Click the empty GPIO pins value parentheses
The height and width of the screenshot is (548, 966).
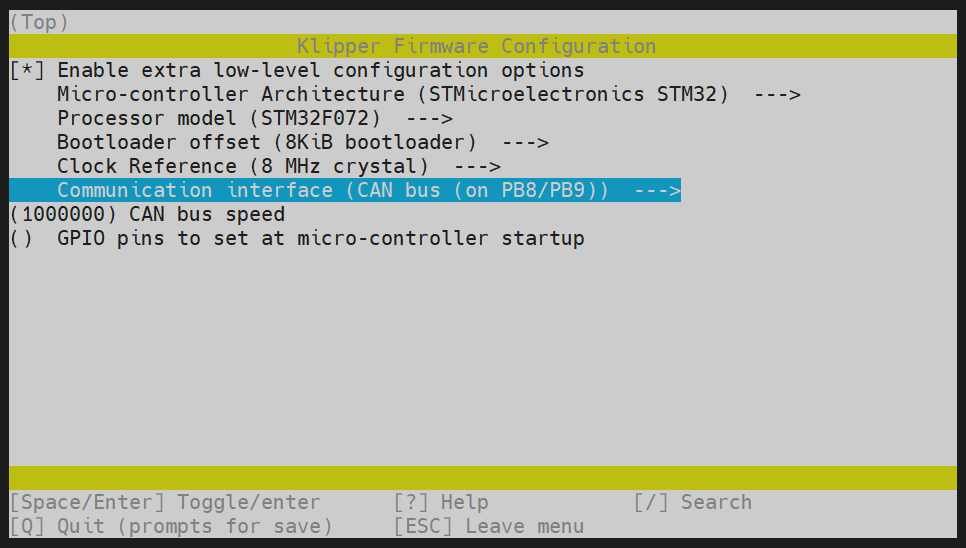[21, 239]
